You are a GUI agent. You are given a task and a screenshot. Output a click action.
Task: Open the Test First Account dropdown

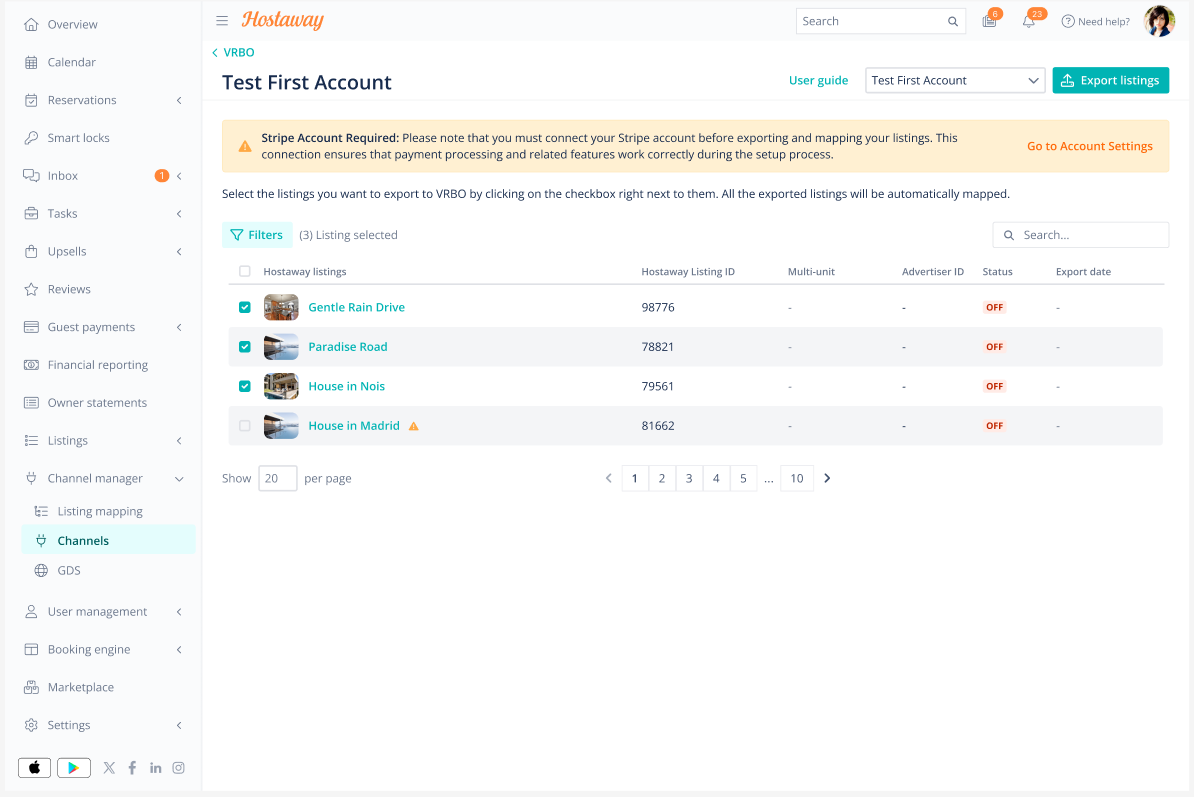[x=954, y=81]
